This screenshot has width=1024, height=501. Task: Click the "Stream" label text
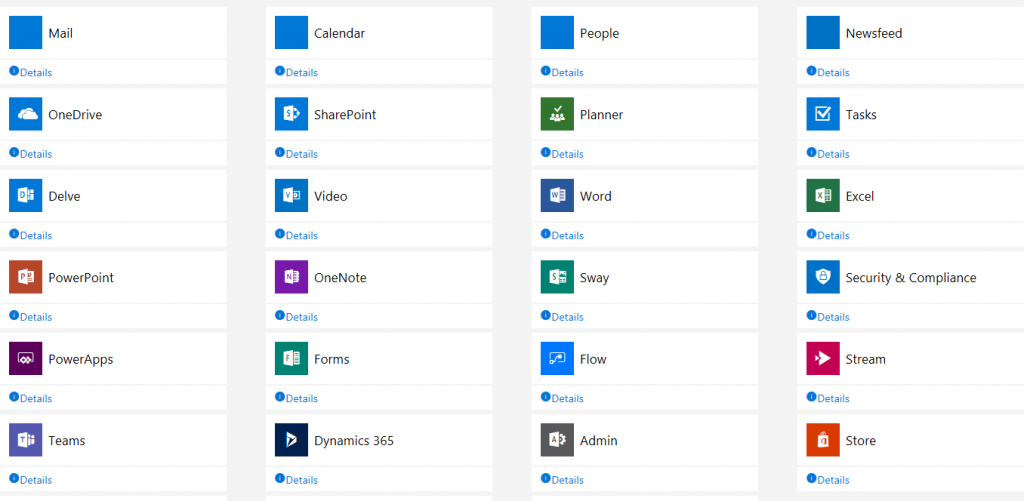[866, 359]
